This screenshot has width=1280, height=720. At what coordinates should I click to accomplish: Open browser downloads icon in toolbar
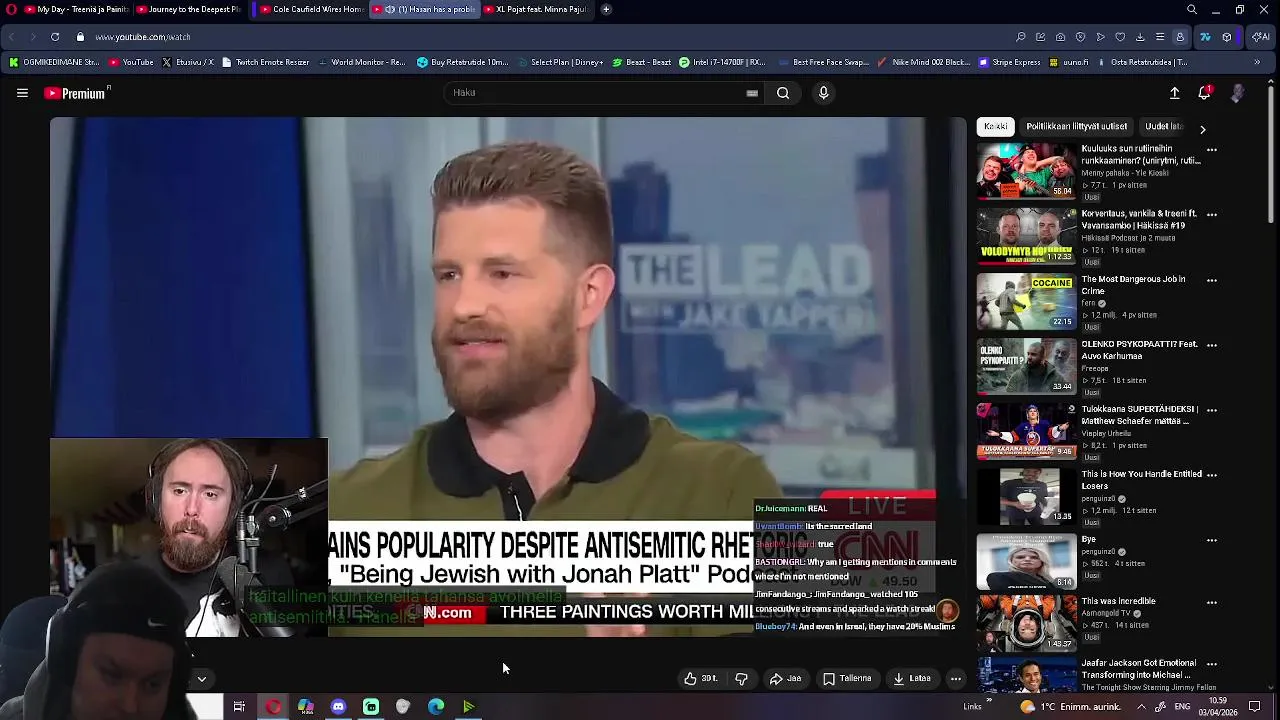tap(1140, 37)
